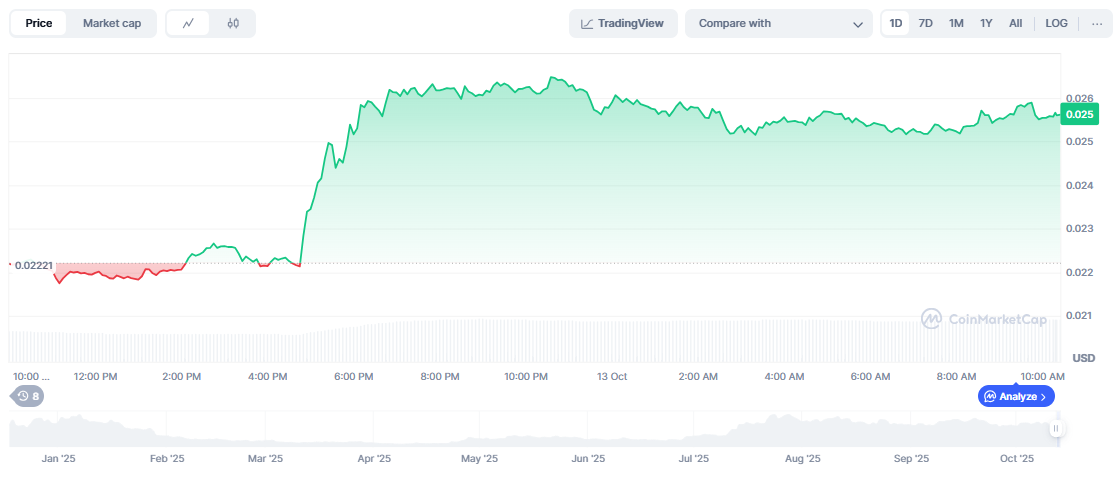Click the 13 Oct axis label
1115x481 pixels.
coord(612,376)
